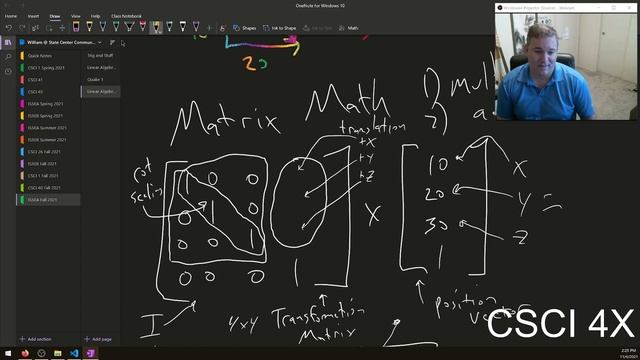Open the selected Linear Algebra page
This screenshot has height=360, width=640.
(101, 92)
